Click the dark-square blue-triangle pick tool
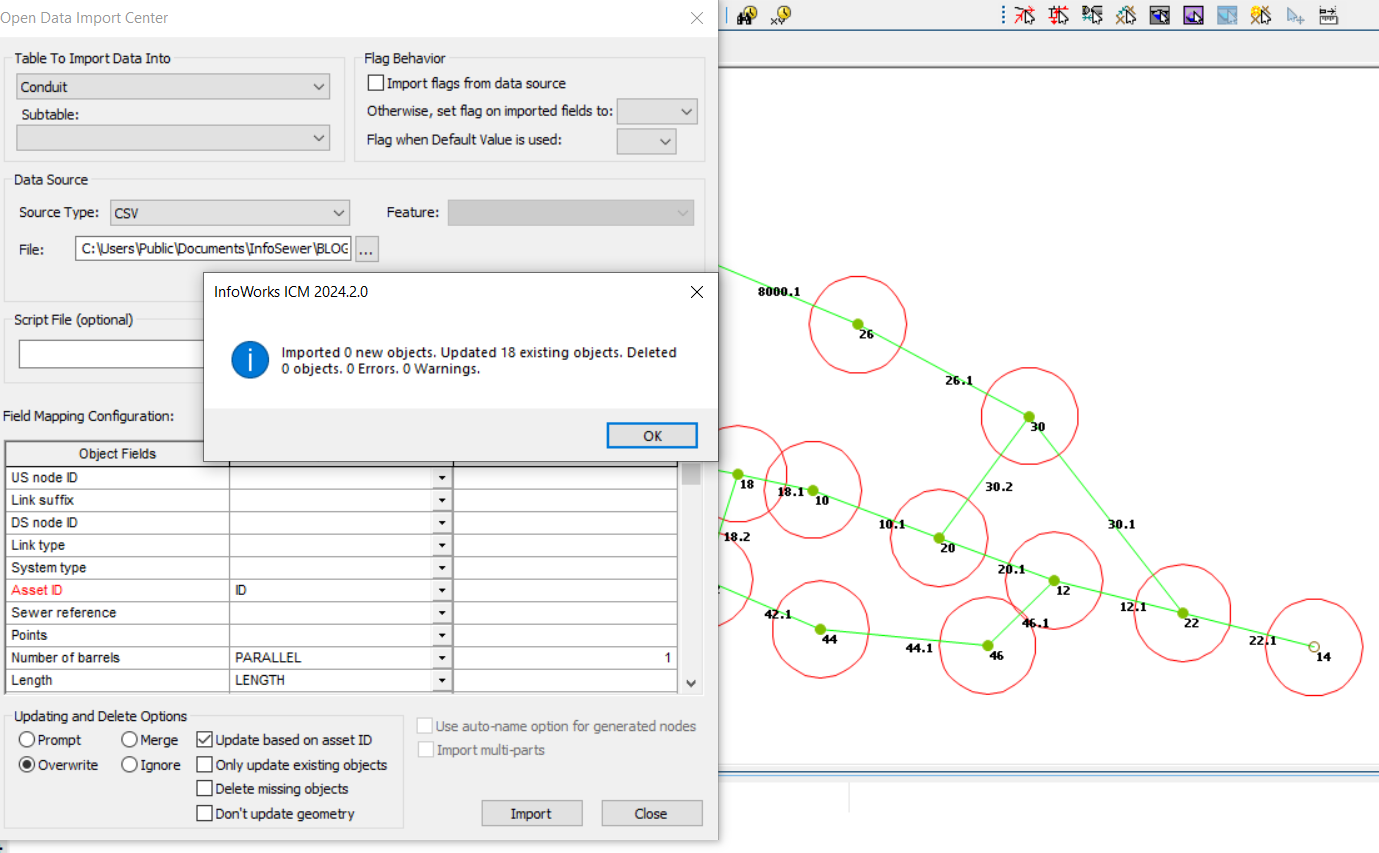 click(x=1159, y=16)
